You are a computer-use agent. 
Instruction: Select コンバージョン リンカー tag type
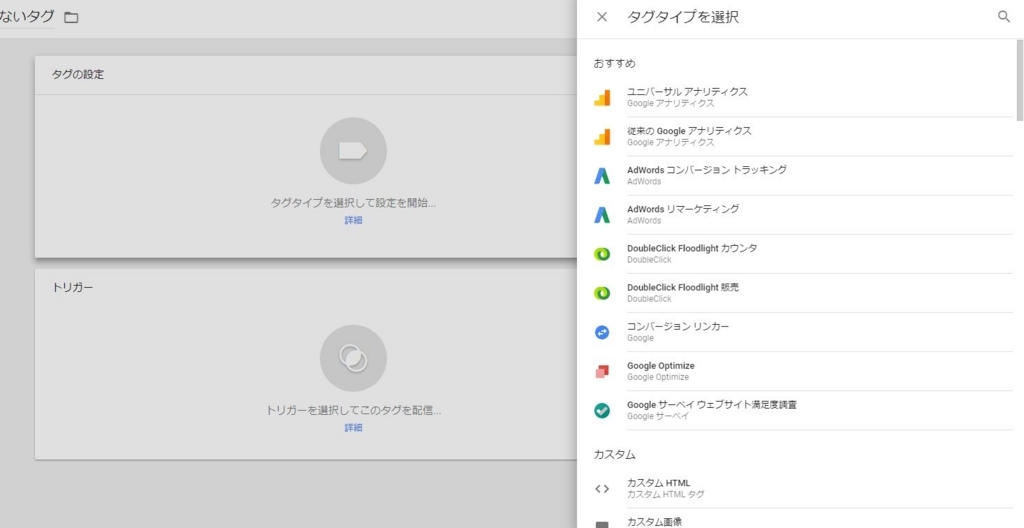(x=801, y=333)
